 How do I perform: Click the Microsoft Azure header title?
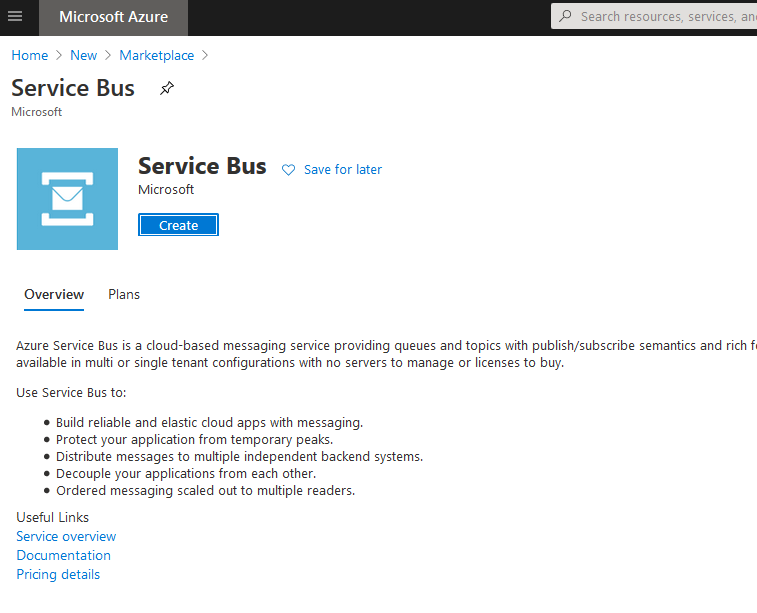[x=113, y=17]
